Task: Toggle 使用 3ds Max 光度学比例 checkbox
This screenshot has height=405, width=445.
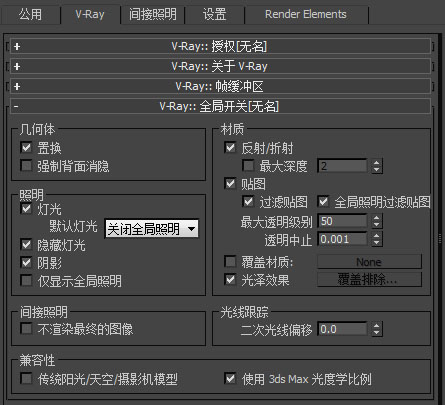Action: point(230,379)
